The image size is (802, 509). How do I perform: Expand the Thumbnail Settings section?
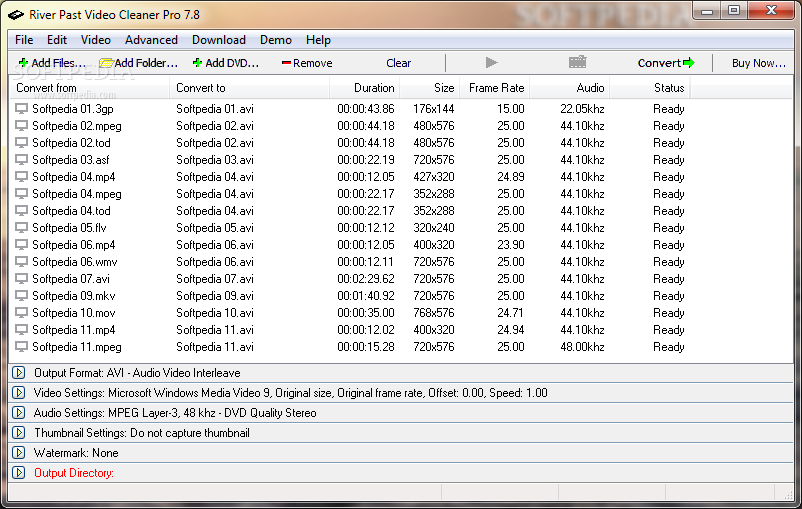19,432
